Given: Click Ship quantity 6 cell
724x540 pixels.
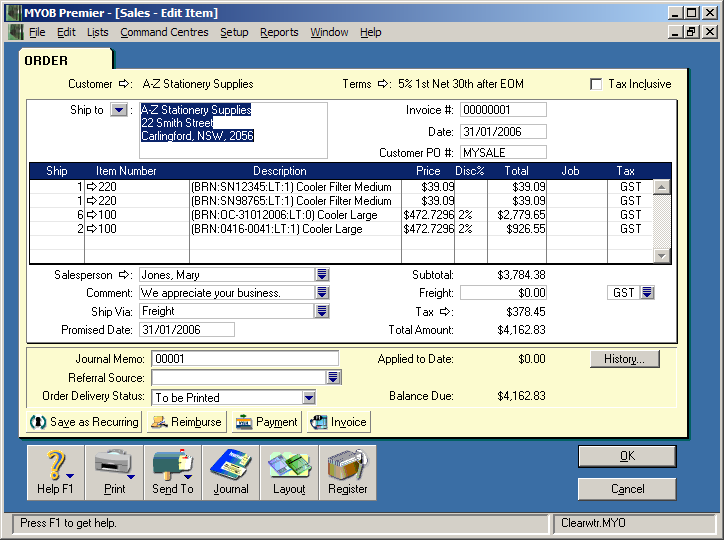Looking at the screenshot, I should pos(57,215).
